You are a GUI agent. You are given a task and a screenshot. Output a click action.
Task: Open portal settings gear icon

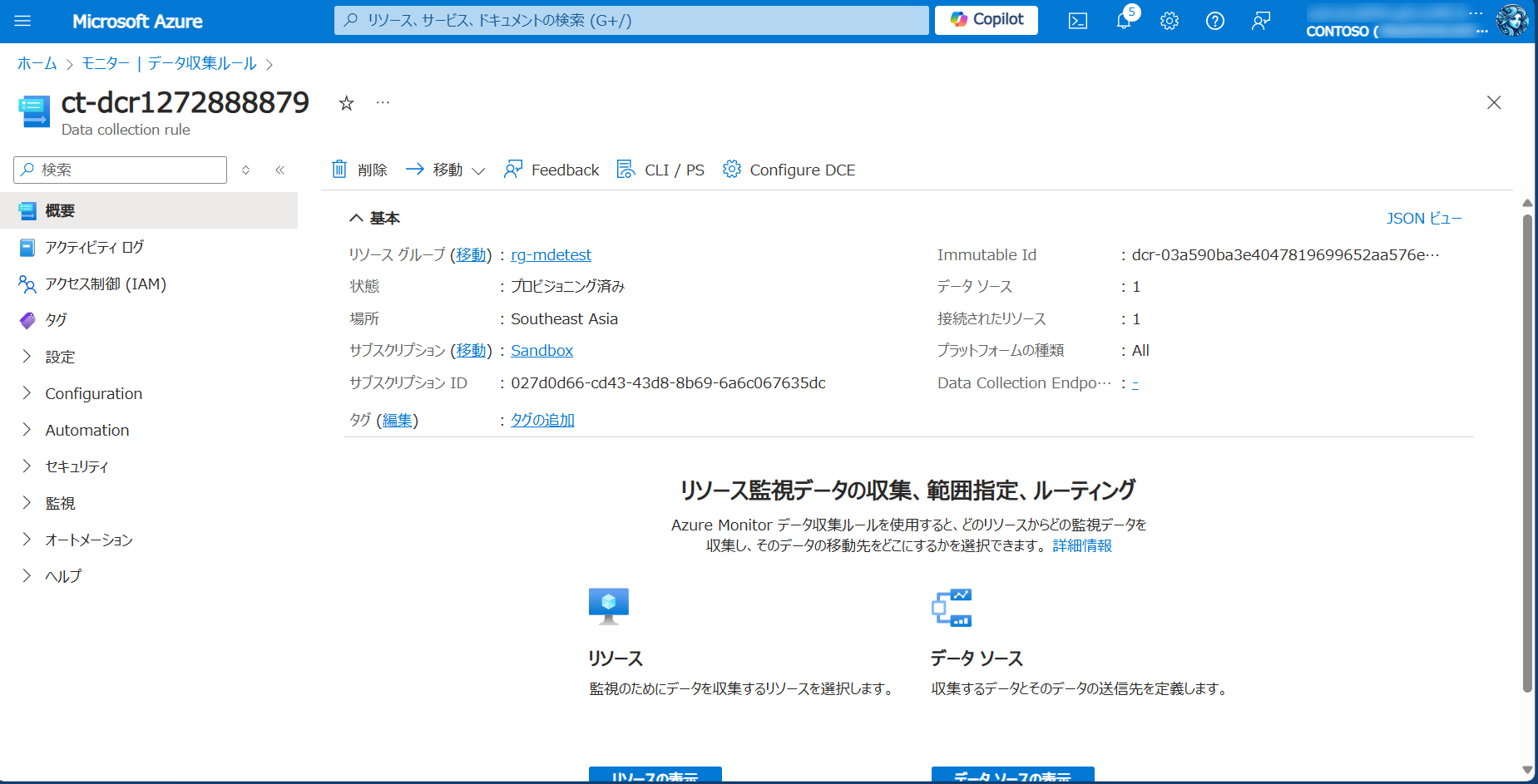1170,21
